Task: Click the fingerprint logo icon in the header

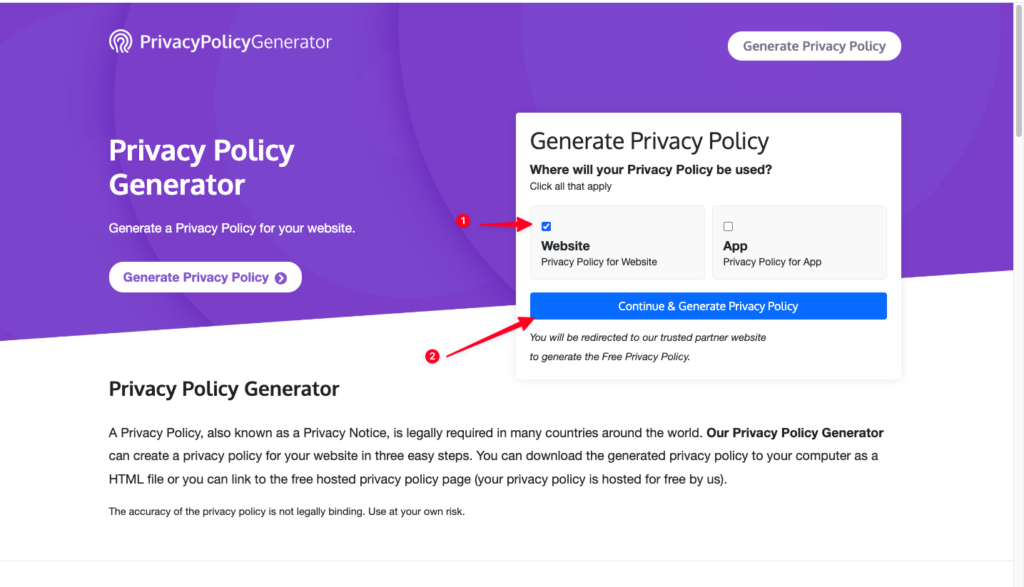Action: pyautogui.click(x=121, y=42)
